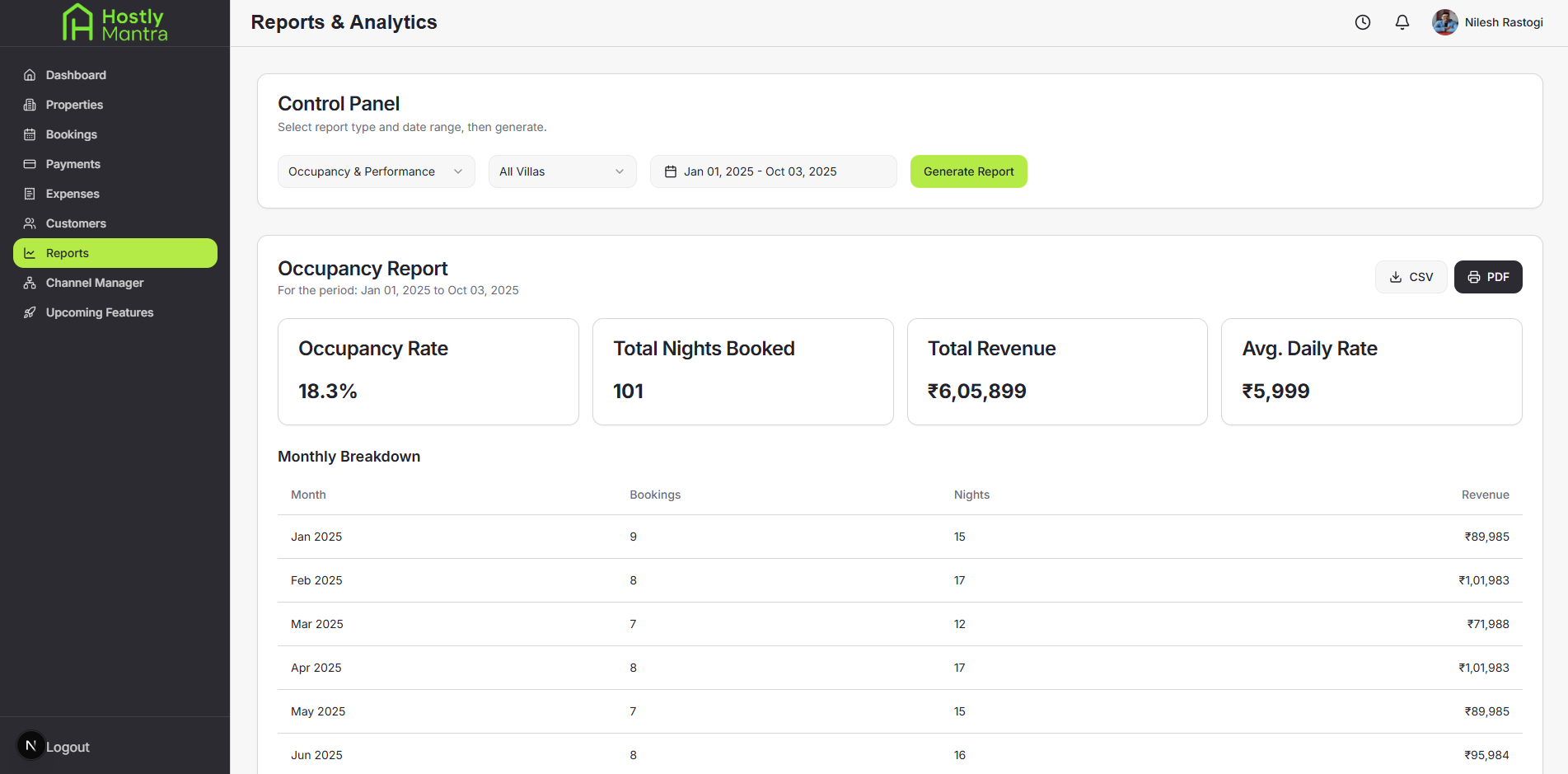Export the Occupancy Report to PDF
1568x774 pixels.
[x=1487, y=277]
